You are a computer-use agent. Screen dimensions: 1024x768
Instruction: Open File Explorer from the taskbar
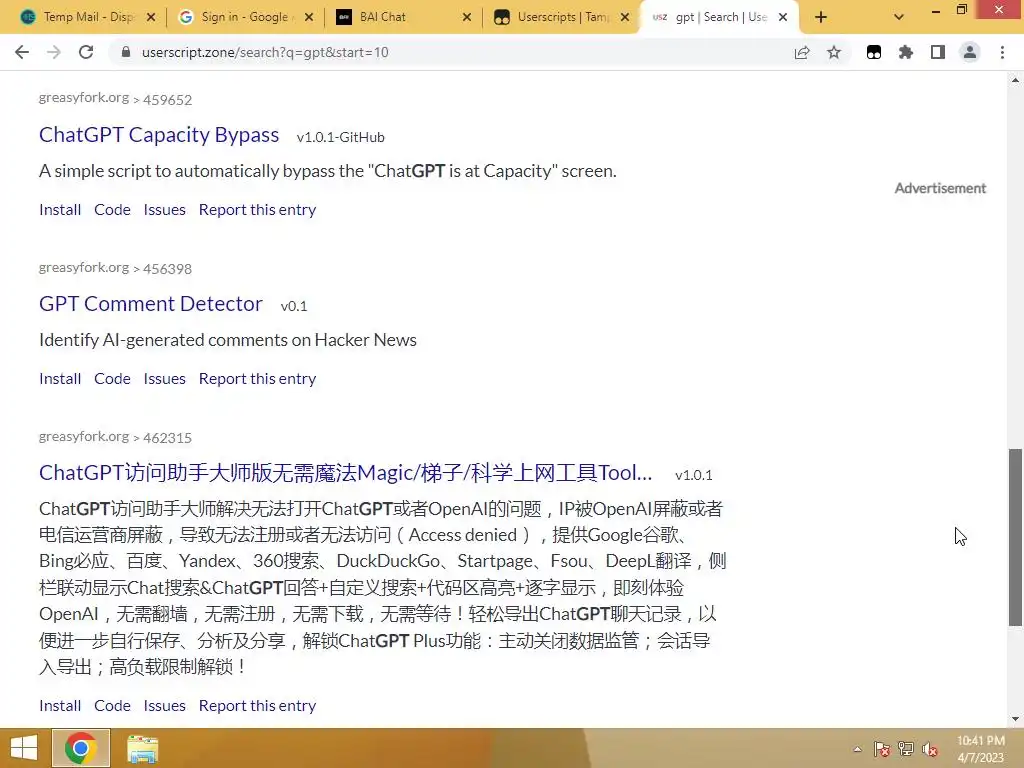[142, 749]
